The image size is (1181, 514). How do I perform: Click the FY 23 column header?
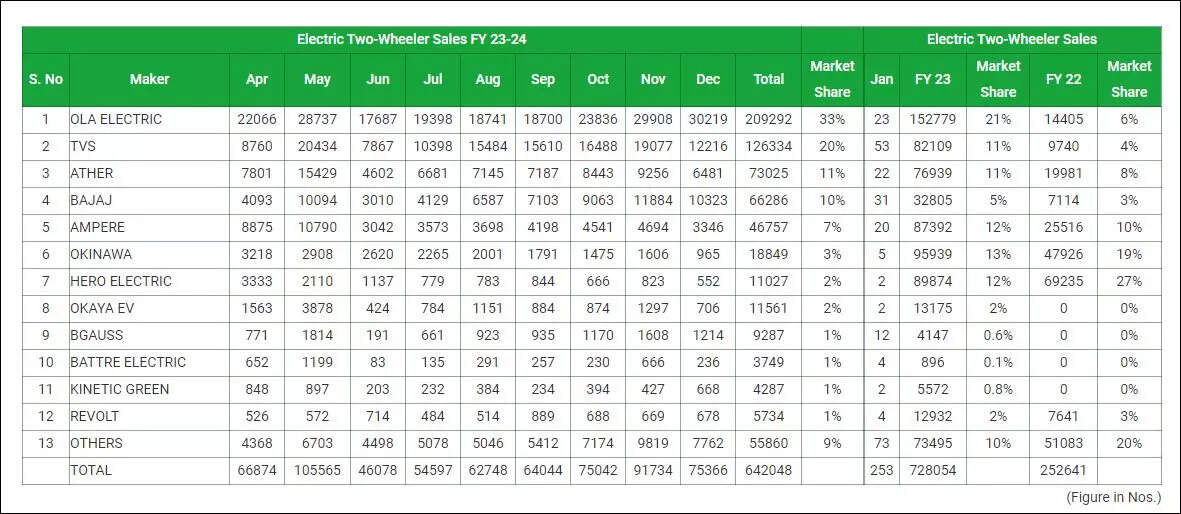pos(933,79)
